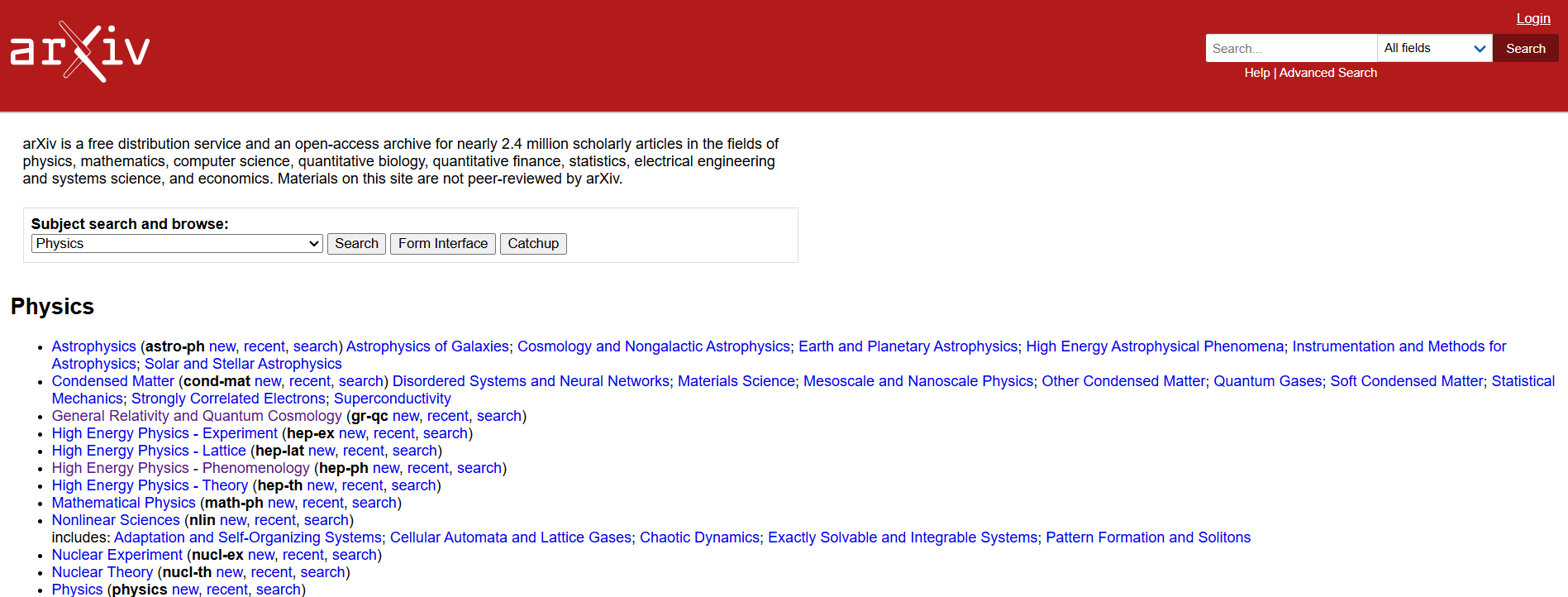Open Chaotic Dynamics under Nonlinear Sciences

(699, 537)
